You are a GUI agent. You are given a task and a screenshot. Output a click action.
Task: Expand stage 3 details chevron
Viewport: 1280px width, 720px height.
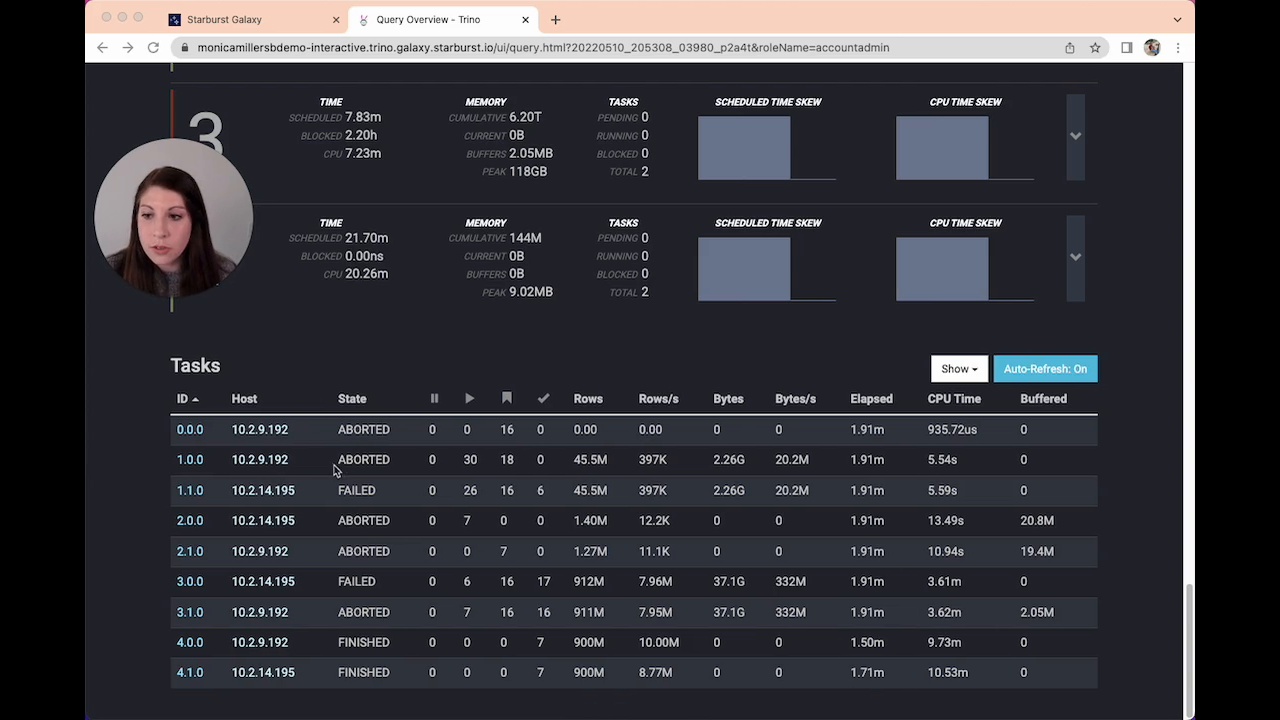[x=1075, y=136]
